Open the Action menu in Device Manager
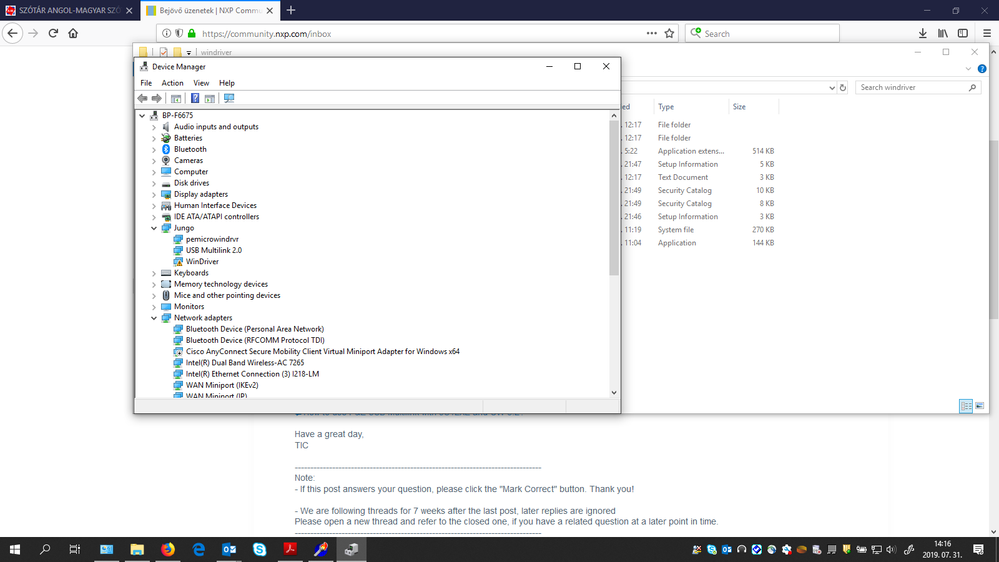999x562 pixels. point(172,83)
